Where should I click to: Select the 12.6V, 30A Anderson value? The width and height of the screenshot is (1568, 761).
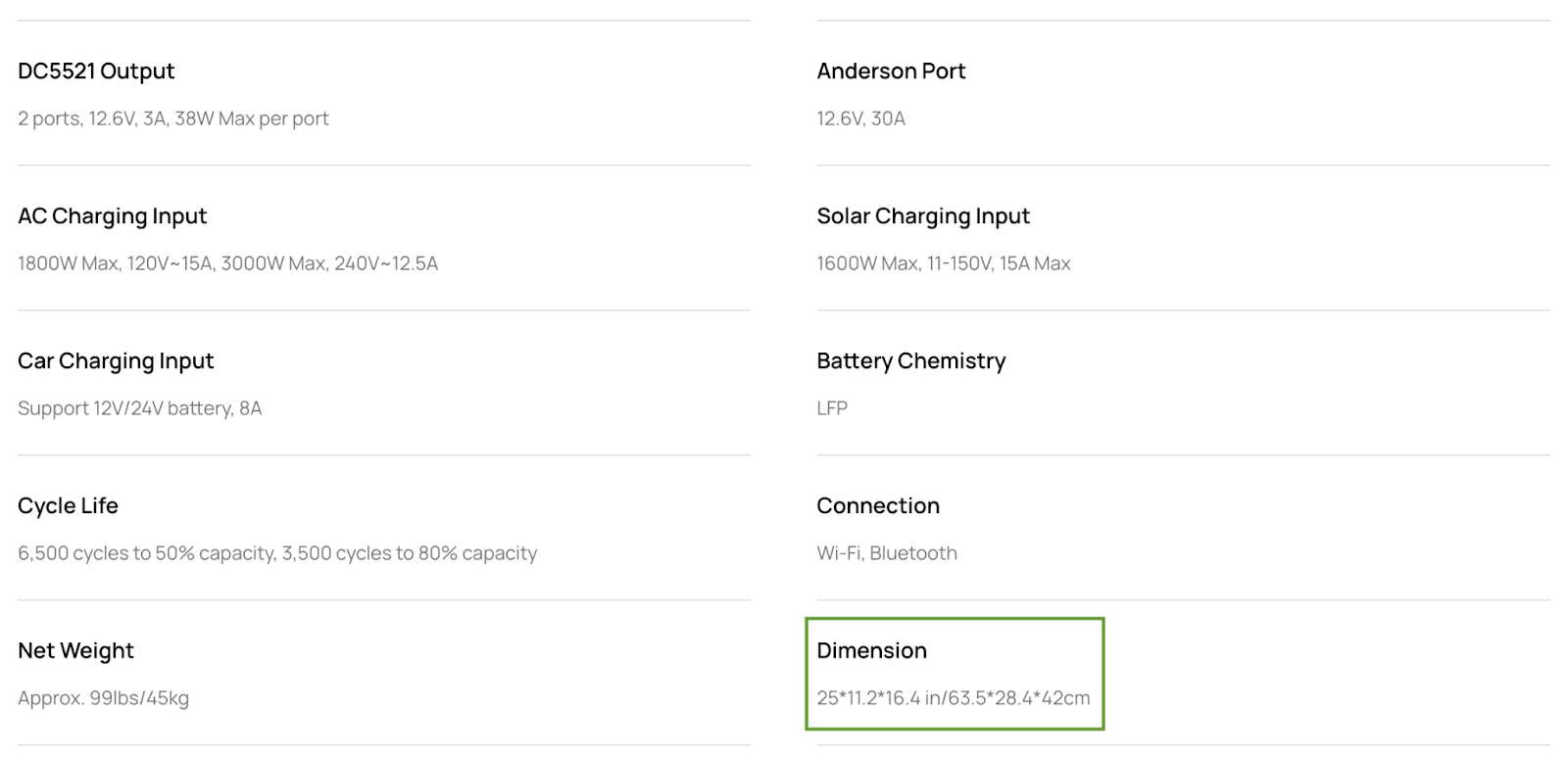click(x=860, y=119)
